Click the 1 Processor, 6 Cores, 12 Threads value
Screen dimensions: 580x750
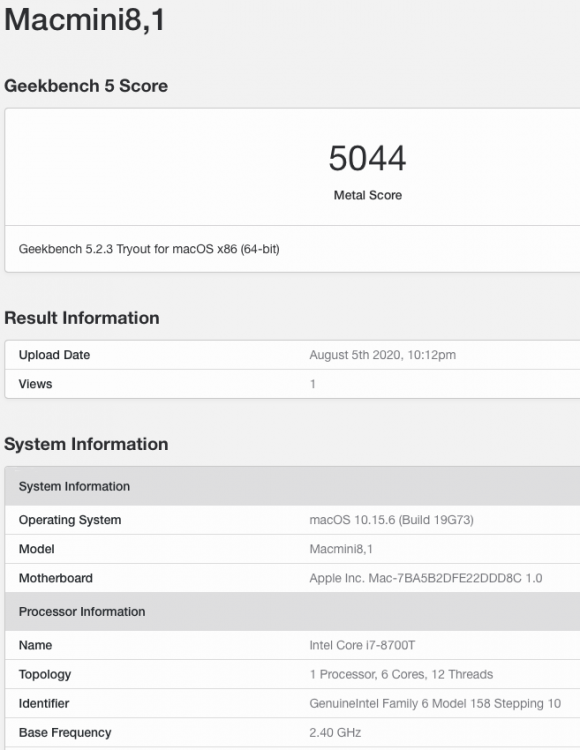click(x=401, y=674)
